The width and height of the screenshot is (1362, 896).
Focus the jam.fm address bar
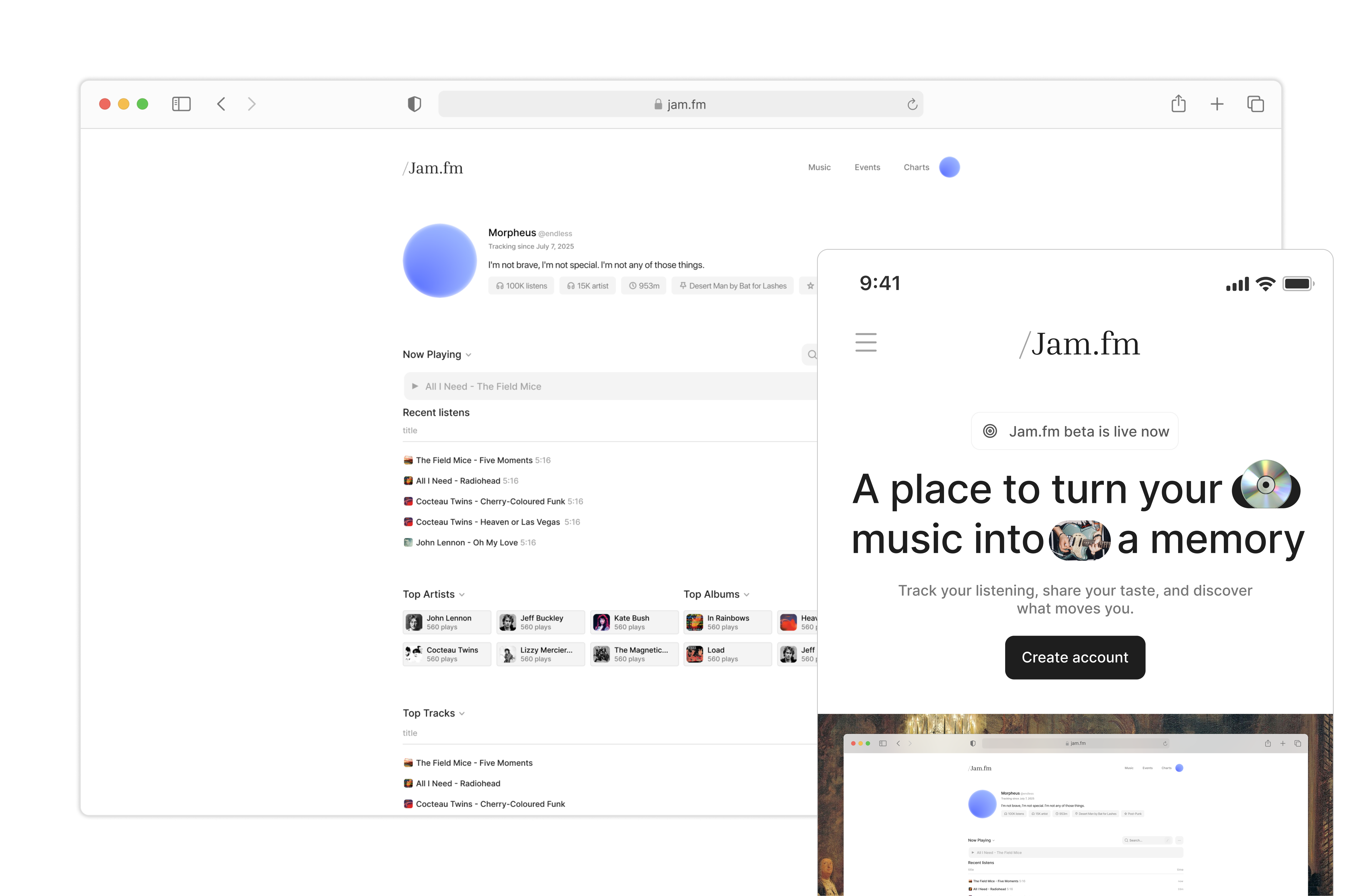(680, 104)
